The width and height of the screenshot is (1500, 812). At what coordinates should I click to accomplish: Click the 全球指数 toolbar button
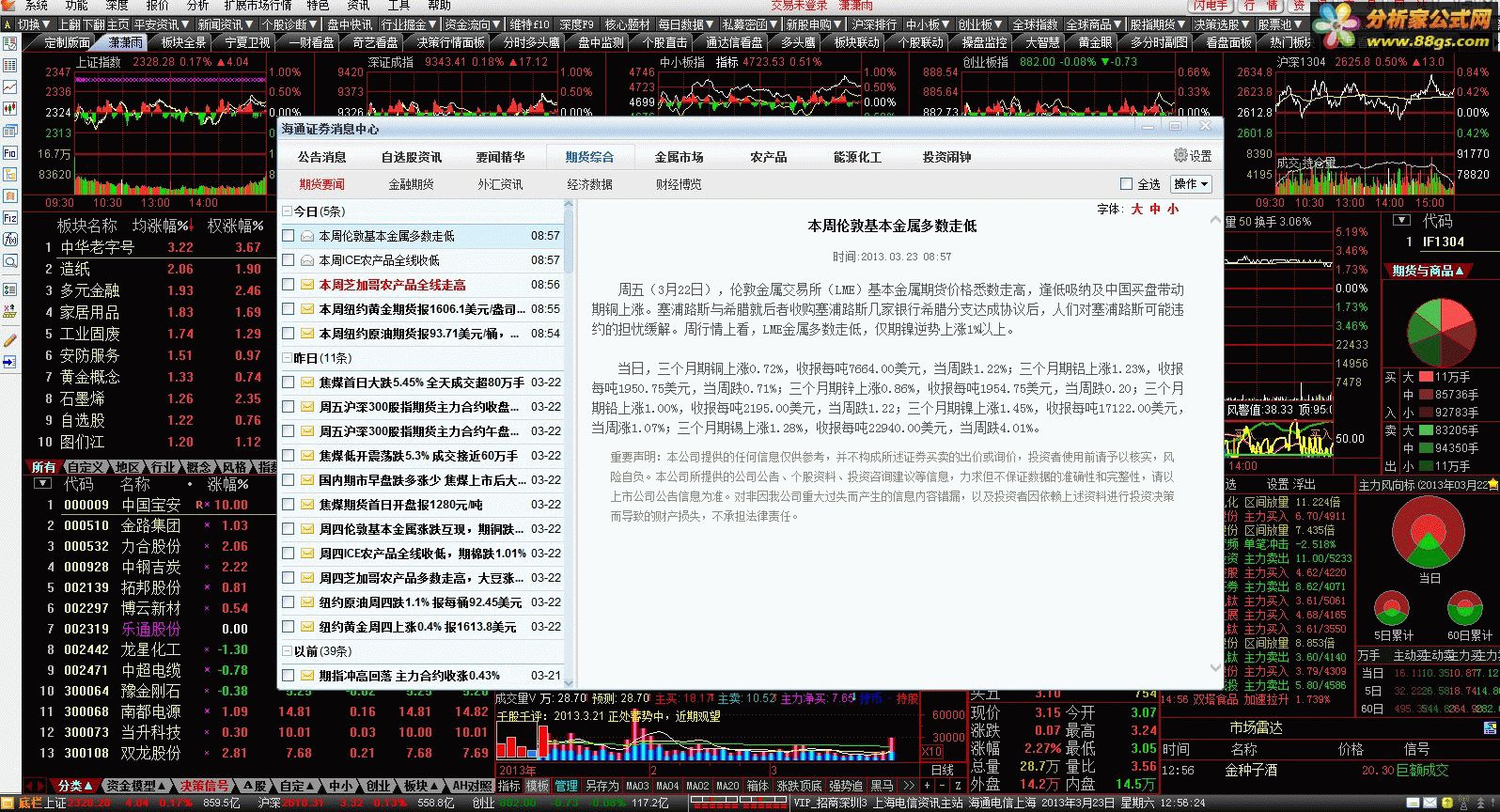click(x=1035, y=24)
